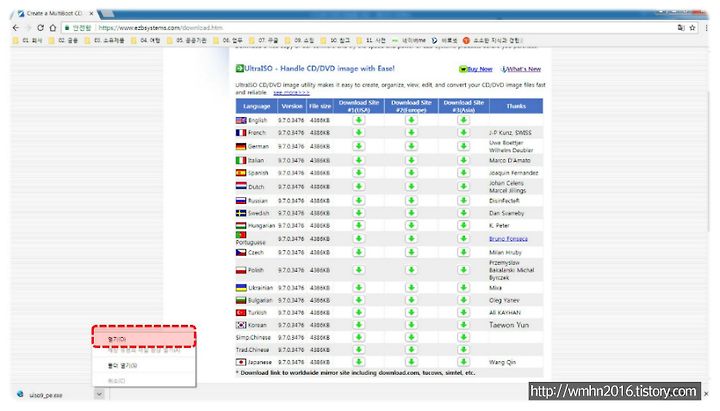The width and height of the screenshot is (720, 411).
Task: Follow the 'see more>>>' link
Action: [291, 92]
